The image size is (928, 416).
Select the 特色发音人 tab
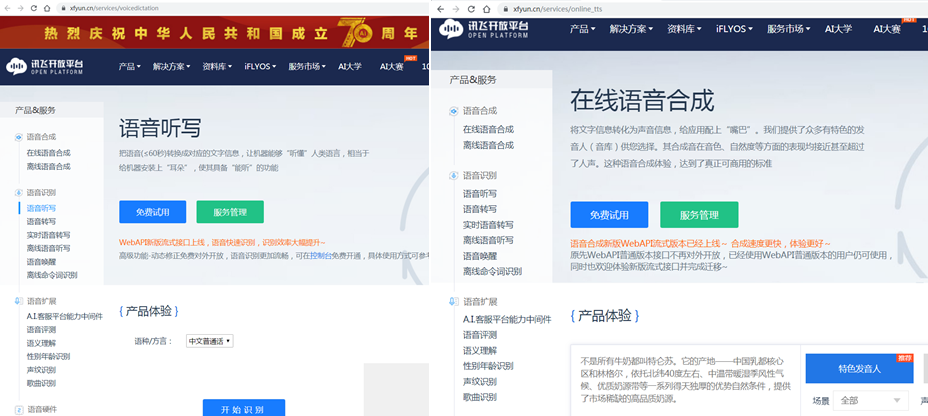[860, 369]
